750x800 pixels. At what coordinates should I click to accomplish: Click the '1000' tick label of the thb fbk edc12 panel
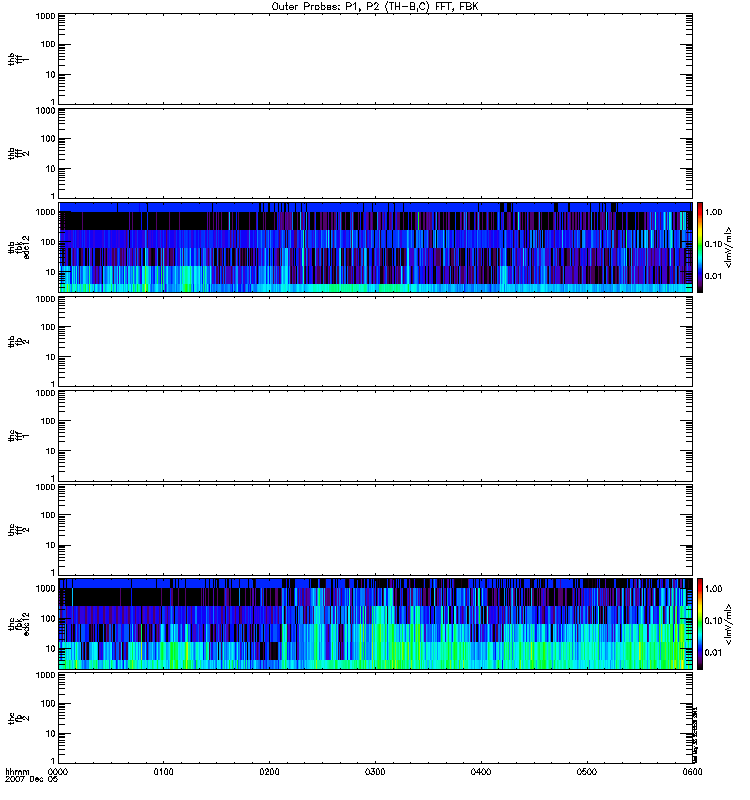45,212
